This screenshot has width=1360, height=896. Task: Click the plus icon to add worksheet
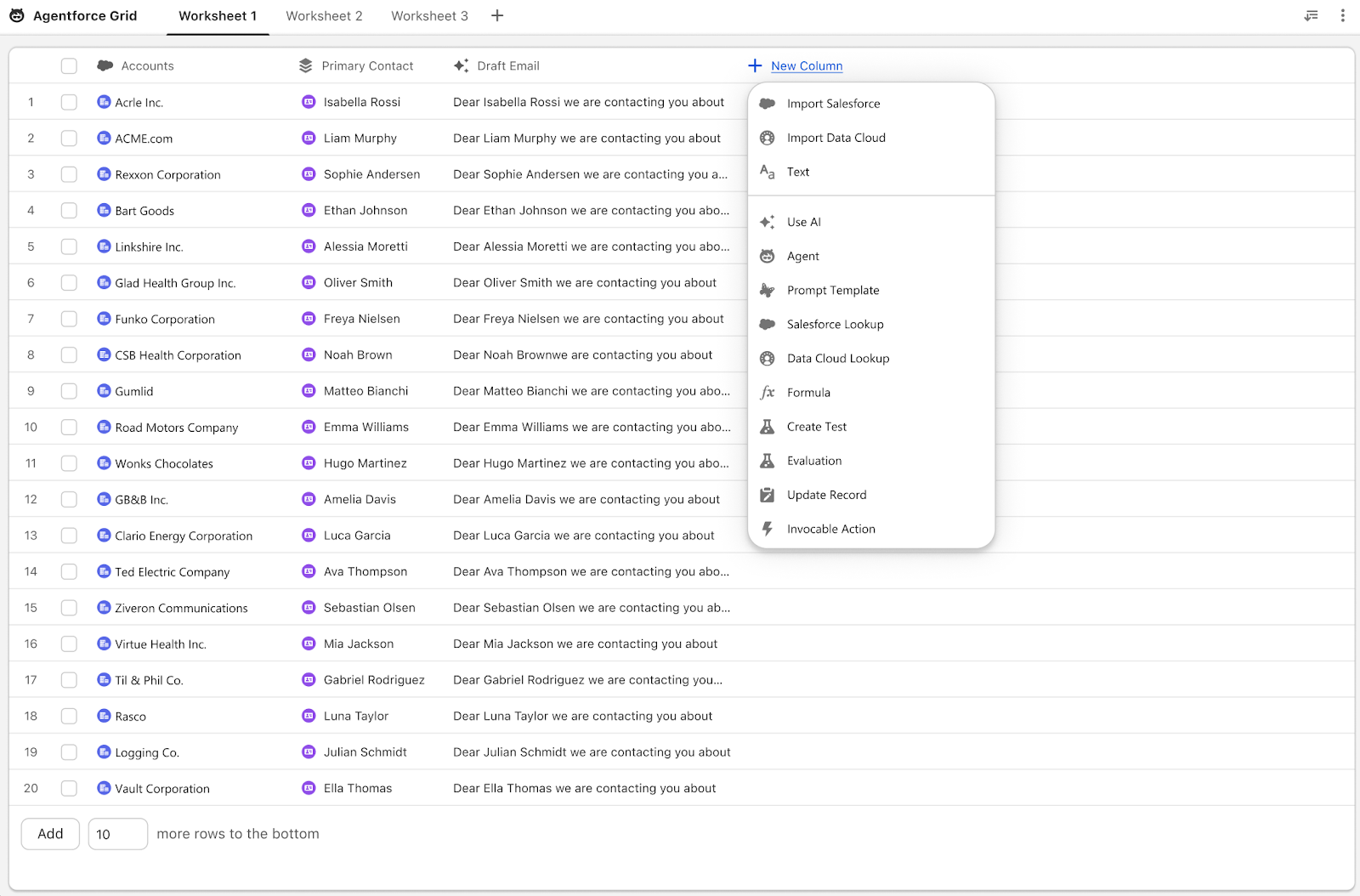pos(497,16)
